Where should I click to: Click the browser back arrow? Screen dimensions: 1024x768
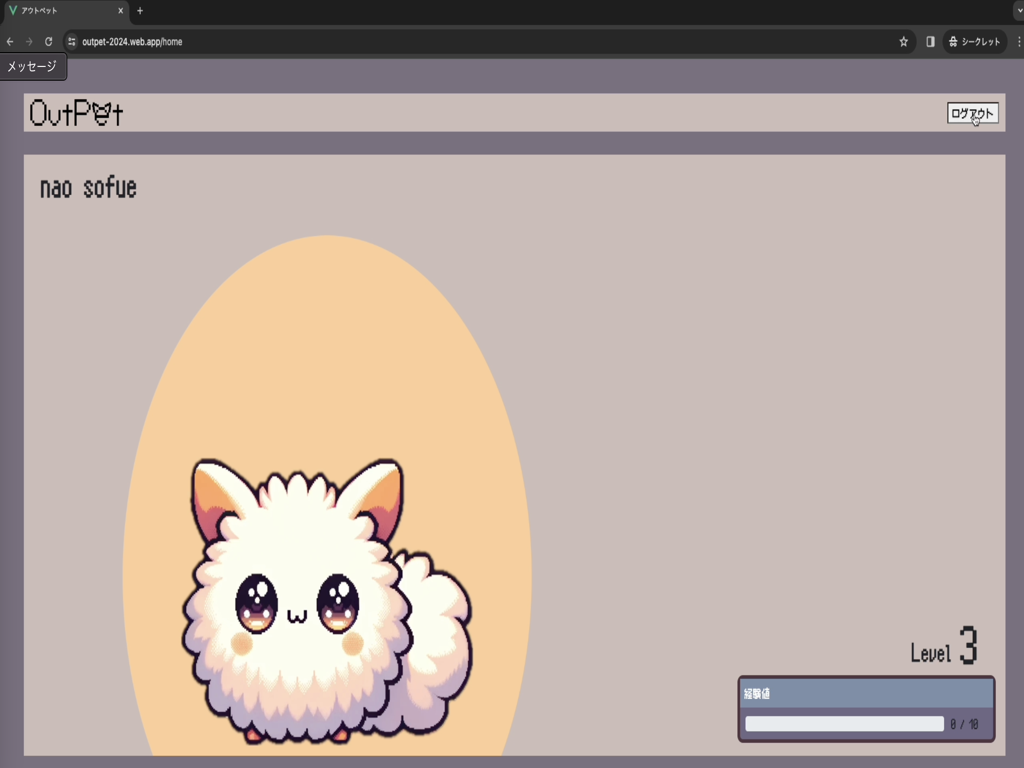tap(10, 42)
